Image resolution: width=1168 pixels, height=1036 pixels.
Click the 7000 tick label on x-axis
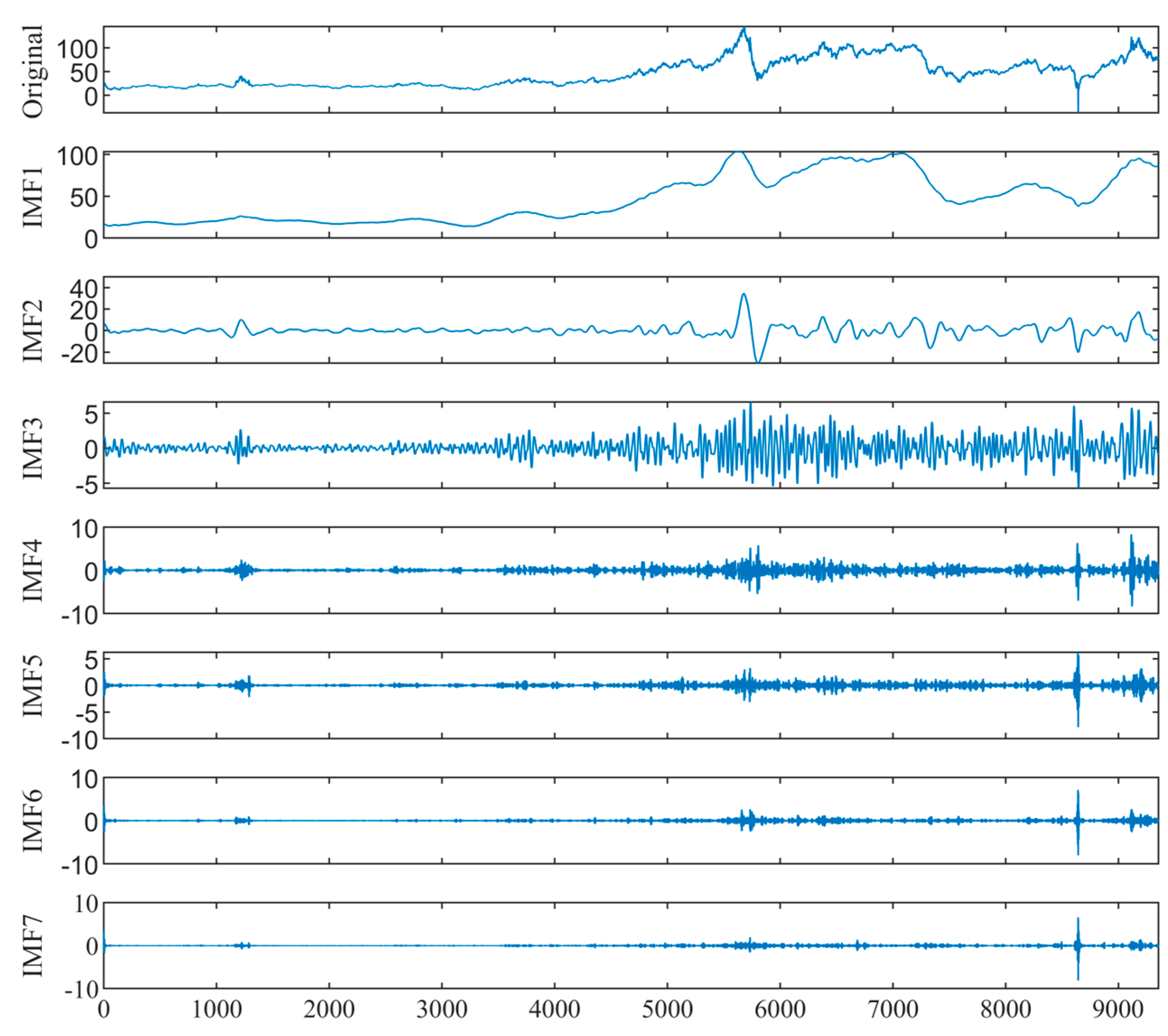(x=893, y=1010)
